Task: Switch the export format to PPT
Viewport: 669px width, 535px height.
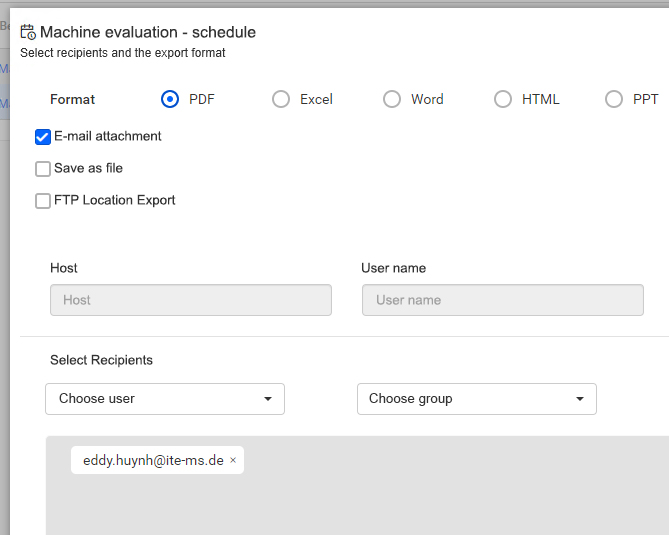Action: [x=614, y=99]
